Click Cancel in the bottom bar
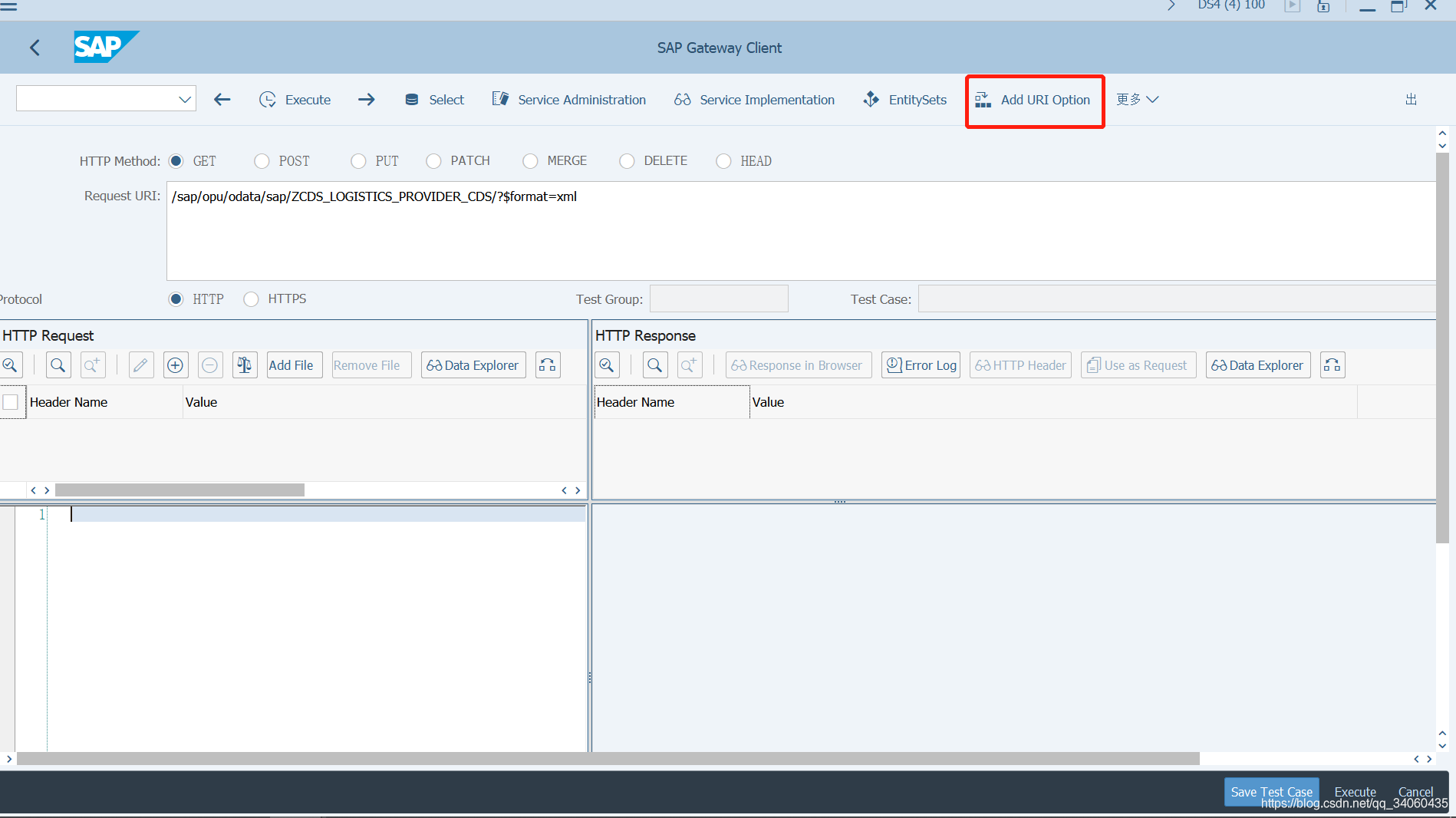This screenshot has width=1456, height=818. tap(1415, 792)
